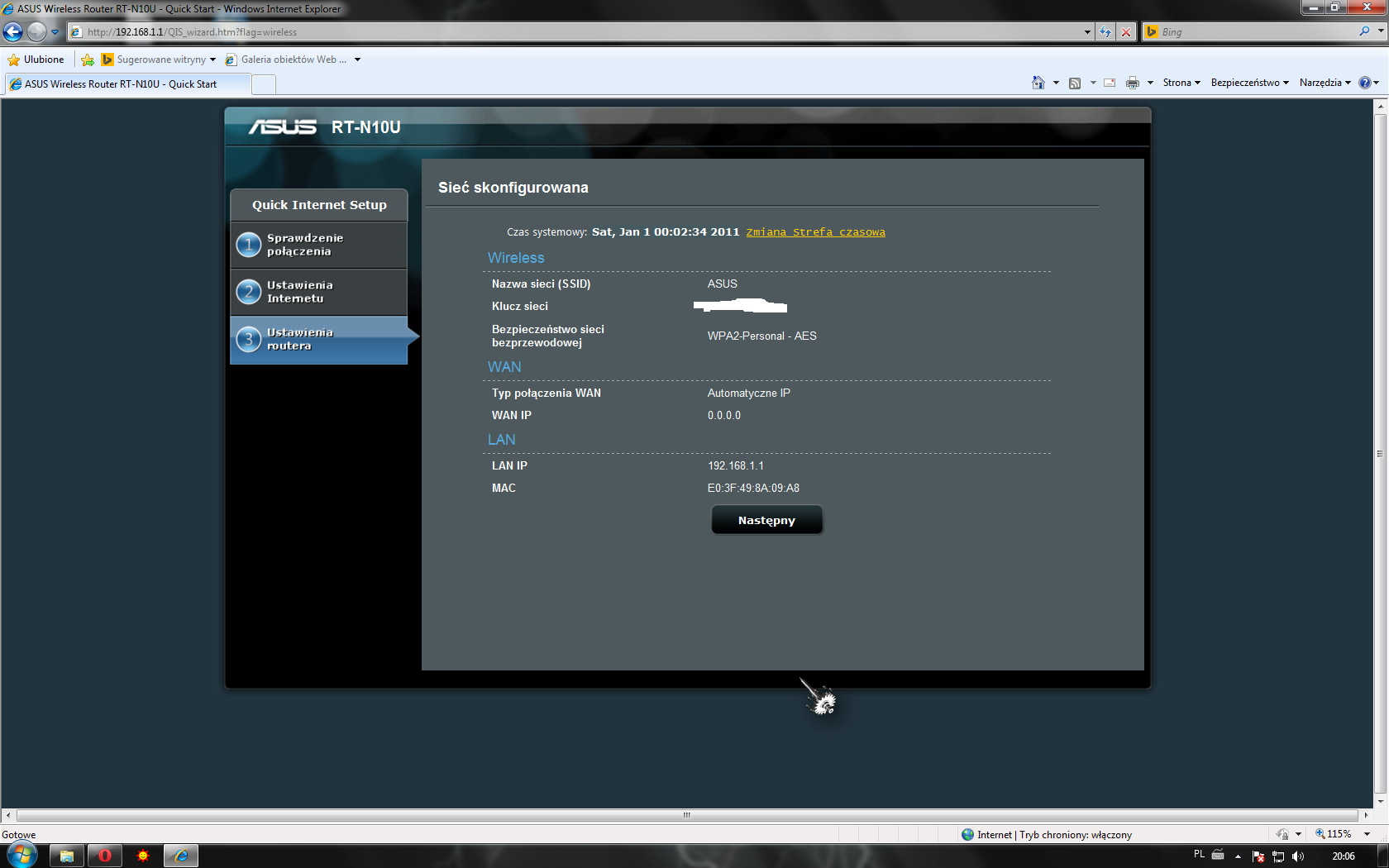Viewport: 1389px width, 868px height.
Task: Expand the Galeria obiektów Web dropdown
Action: [x=357, y=60]
